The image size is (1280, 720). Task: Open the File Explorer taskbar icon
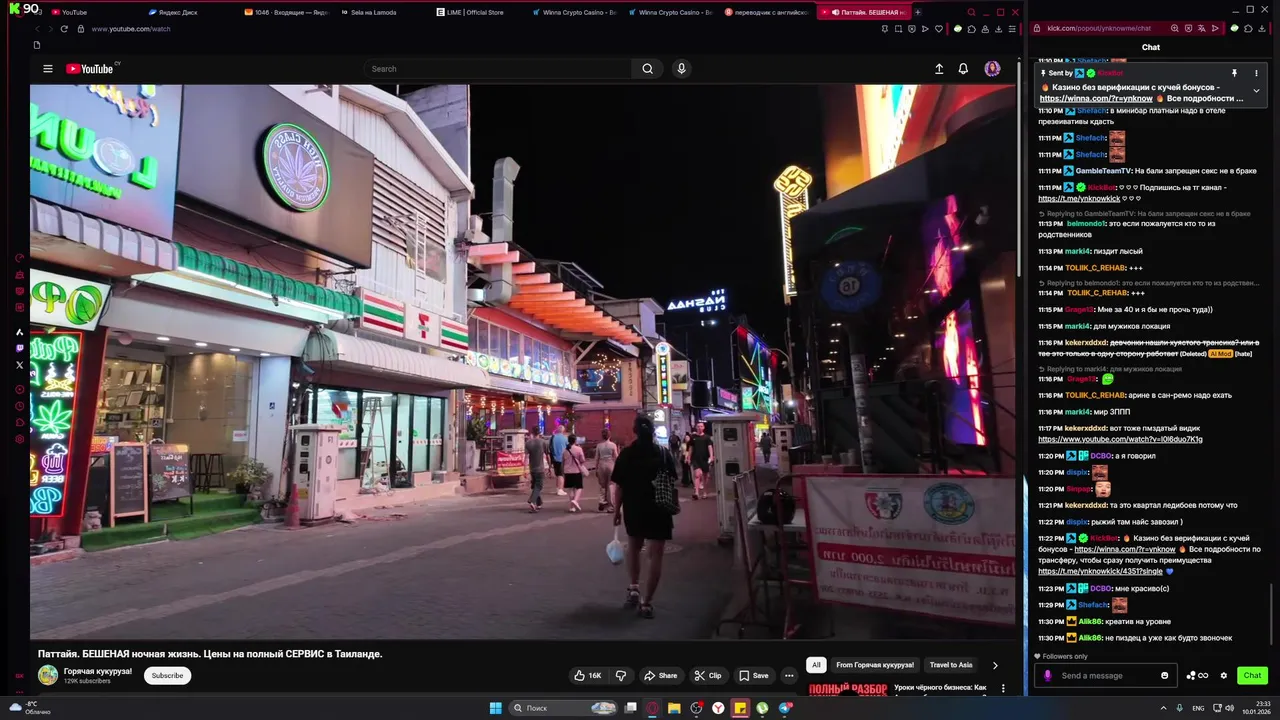tap(674, 708)
